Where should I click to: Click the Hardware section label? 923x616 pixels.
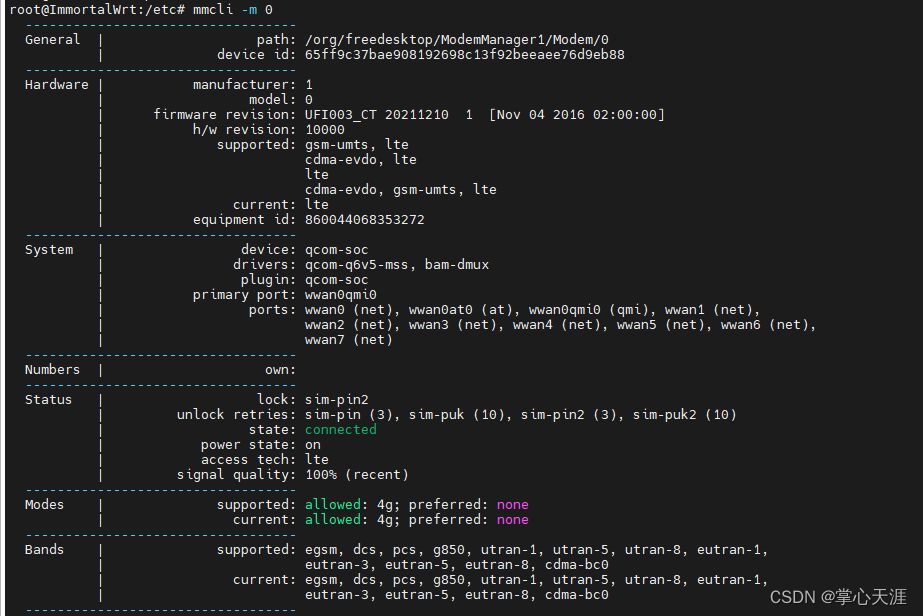(56, 84)
